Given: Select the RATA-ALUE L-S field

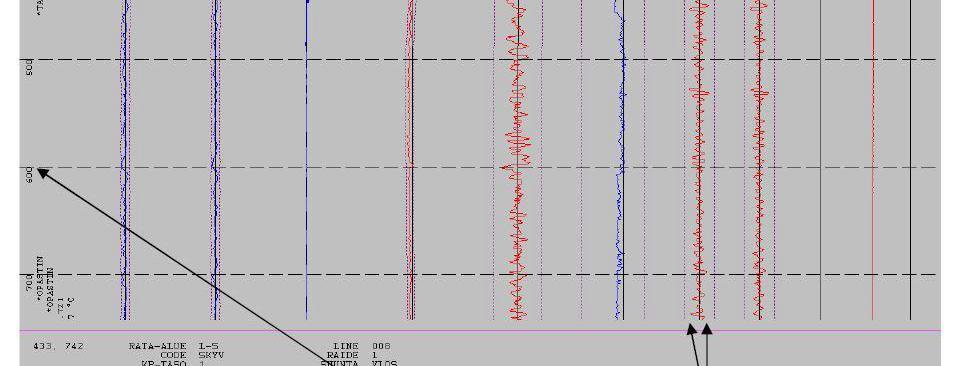Looking at the screenshot, I should coord(173,346).
